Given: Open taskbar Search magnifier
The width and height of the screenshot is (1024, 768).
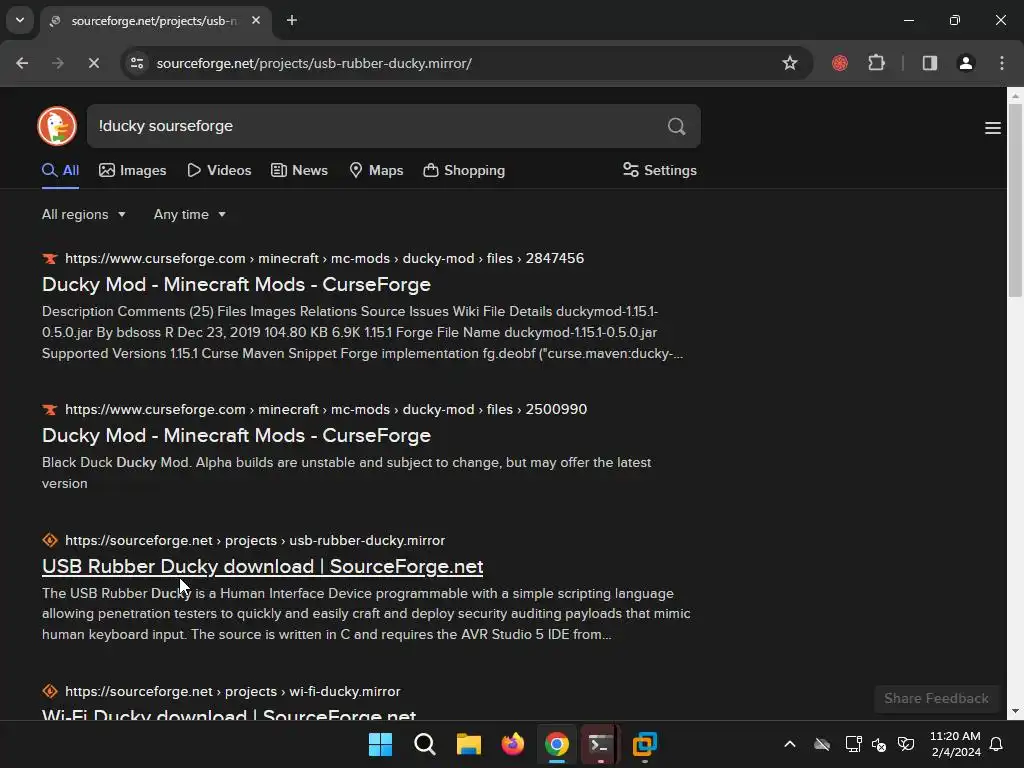Looking at the screenshot, I should (x=424, y=744).
